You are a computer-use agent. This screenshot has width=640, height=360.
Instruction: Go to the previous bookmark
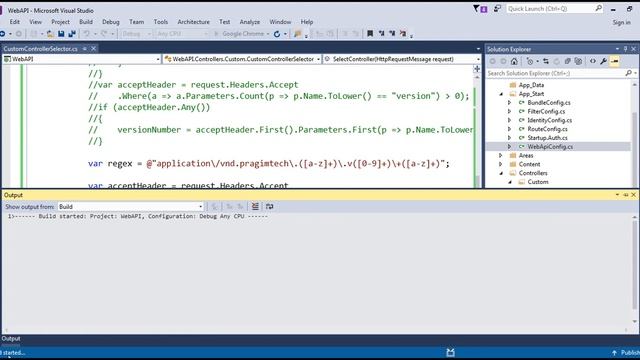(x=381, y=33)
